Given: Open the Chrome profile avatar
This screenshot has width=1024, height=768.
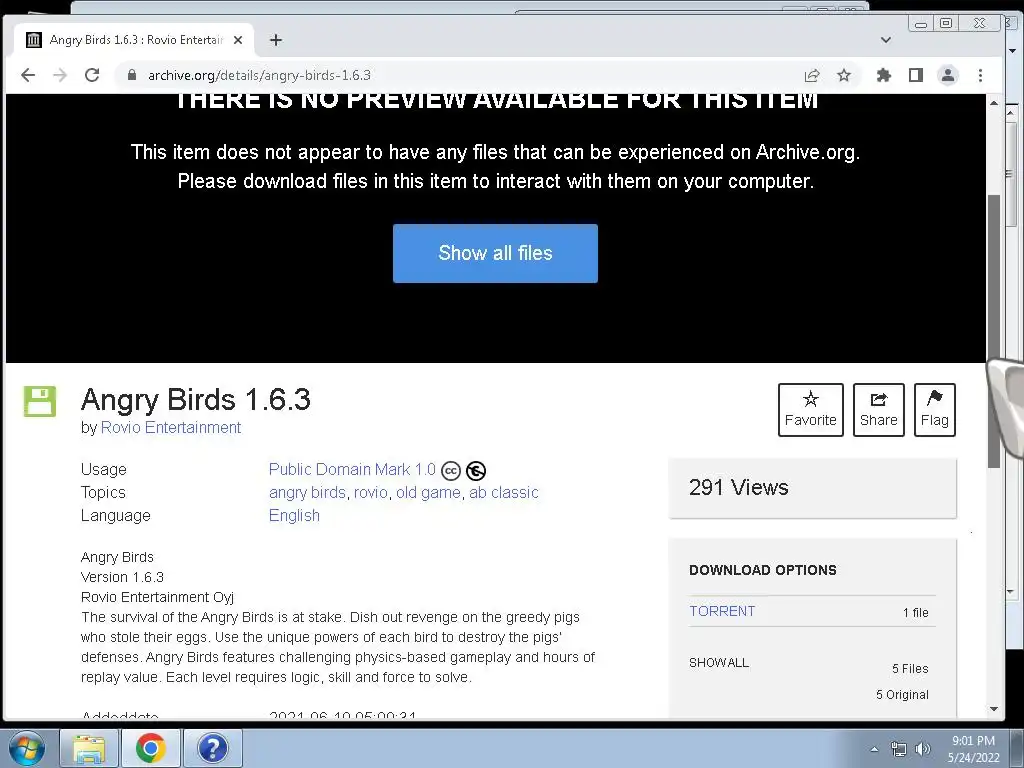Looking at the screenshot, I should [948, 75].
